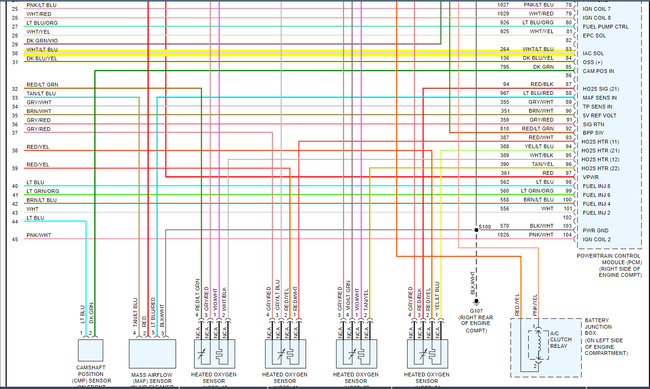Screen dimensions: 650x389
Task: Select the oxygen sensor with RED/LT GRN wire
Action: pyautogui.click(x=214, y=354)
